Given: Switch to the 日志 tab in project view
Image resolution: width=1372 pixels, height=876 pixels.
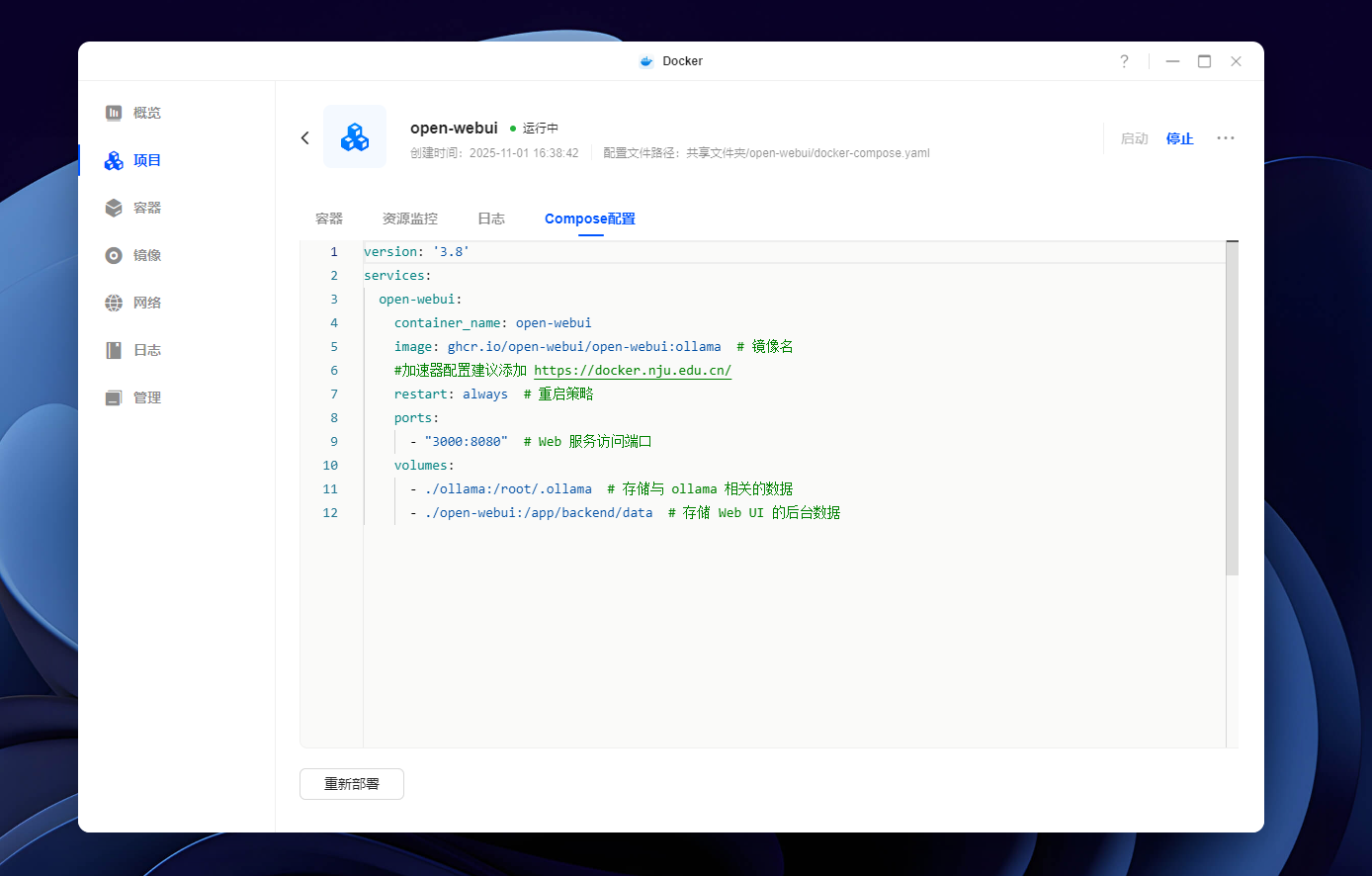Looking at the screenshot, I should 491,219.
